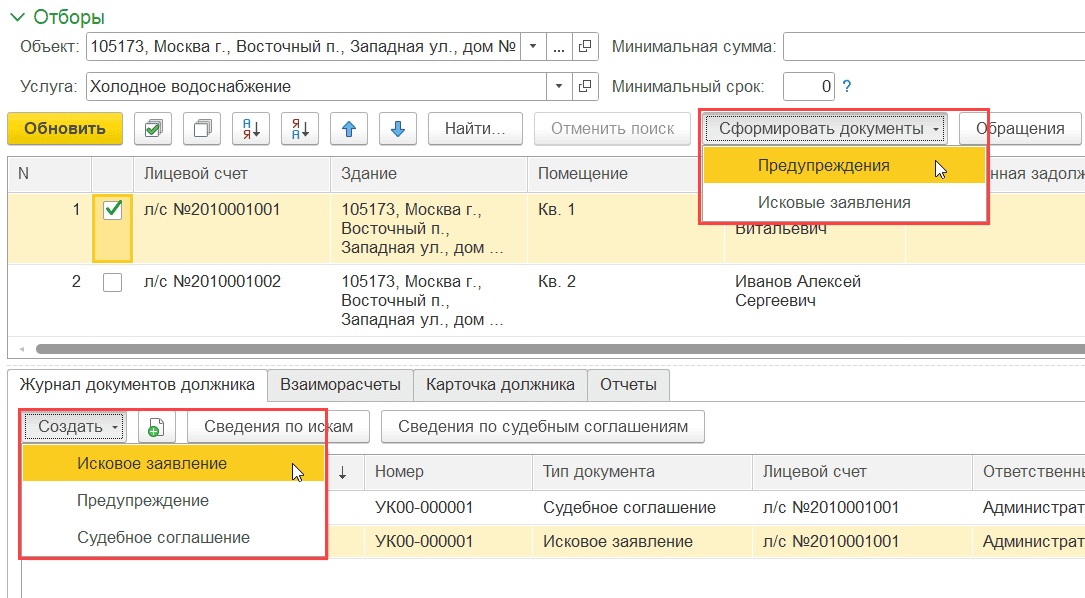Expand the Создать menu
Image resolution: width=1085 pixels, height=598 pixels.
click(x=73, y=425)
